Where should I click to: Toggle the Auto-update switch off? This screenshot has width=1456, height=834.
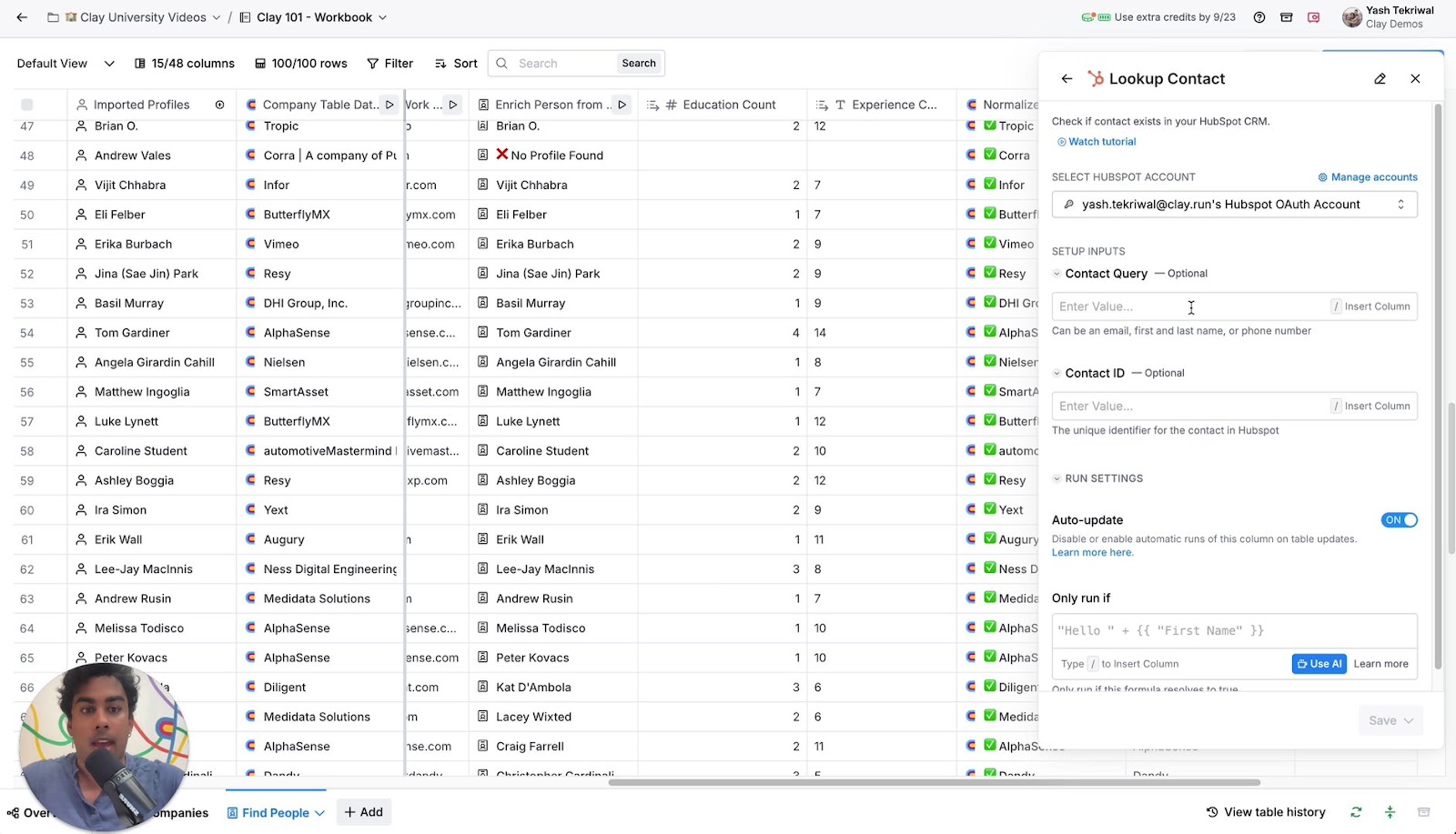tap(1400, 520)
